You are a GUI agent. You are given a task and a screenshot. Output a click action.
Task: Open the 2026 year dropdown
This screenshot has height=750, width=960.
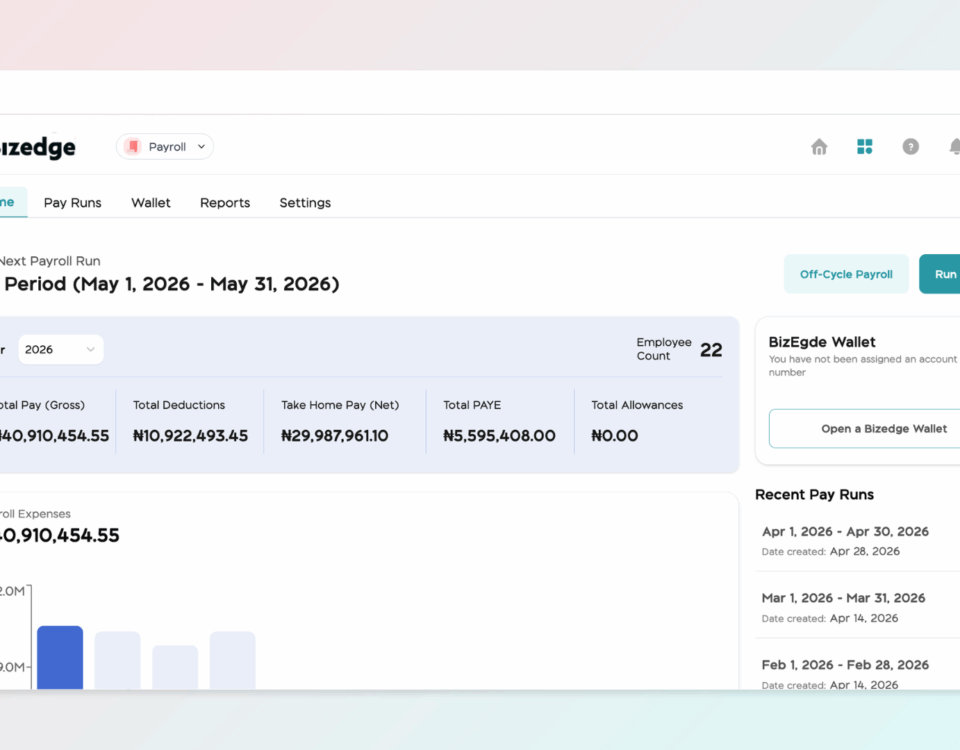(61, 350)
